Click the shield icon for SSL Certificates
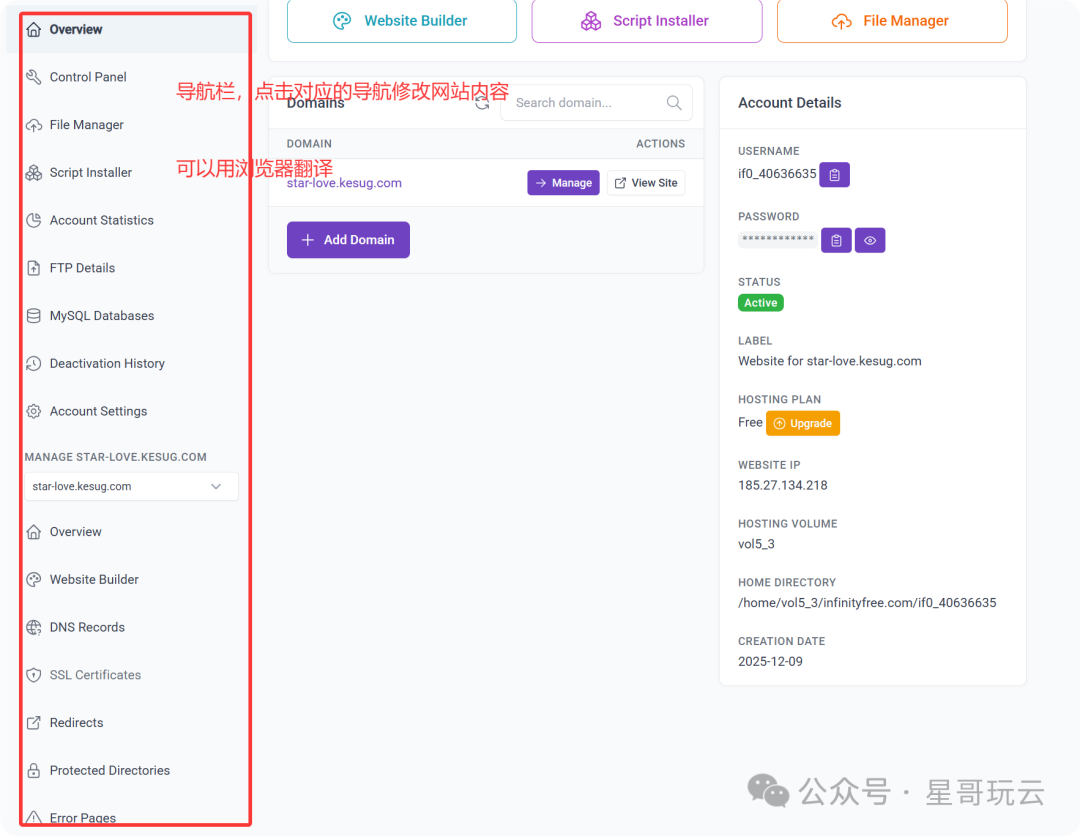 coord(34,676)
